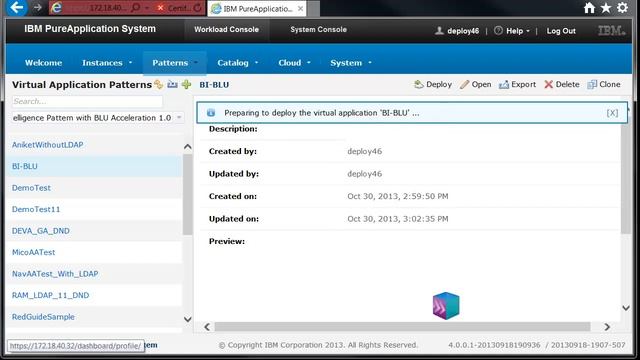Go to the Welcome page
640x360 pixels.
43,63
